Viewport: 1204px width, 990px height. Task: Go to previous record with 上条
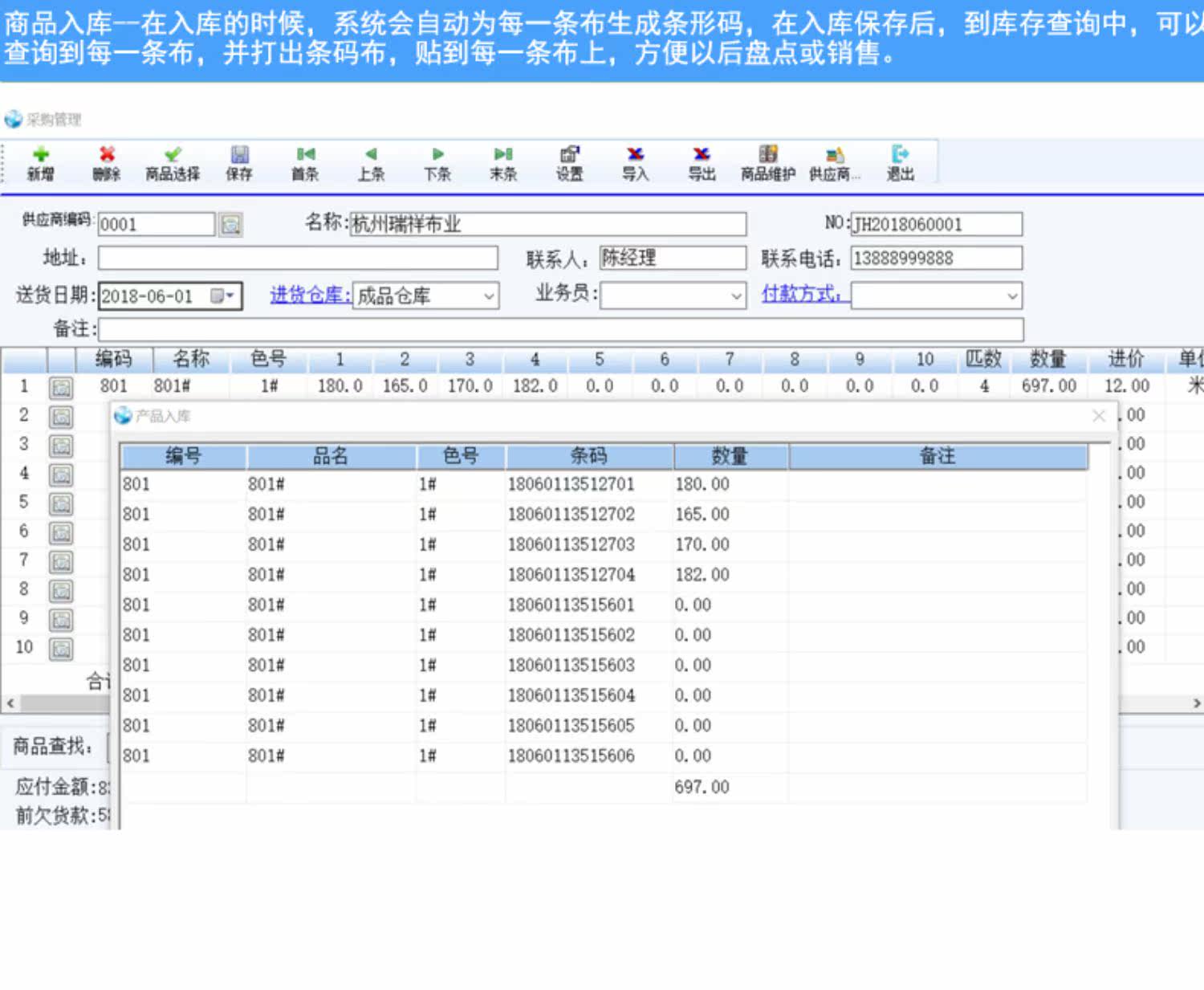click(x=371, y=163)
